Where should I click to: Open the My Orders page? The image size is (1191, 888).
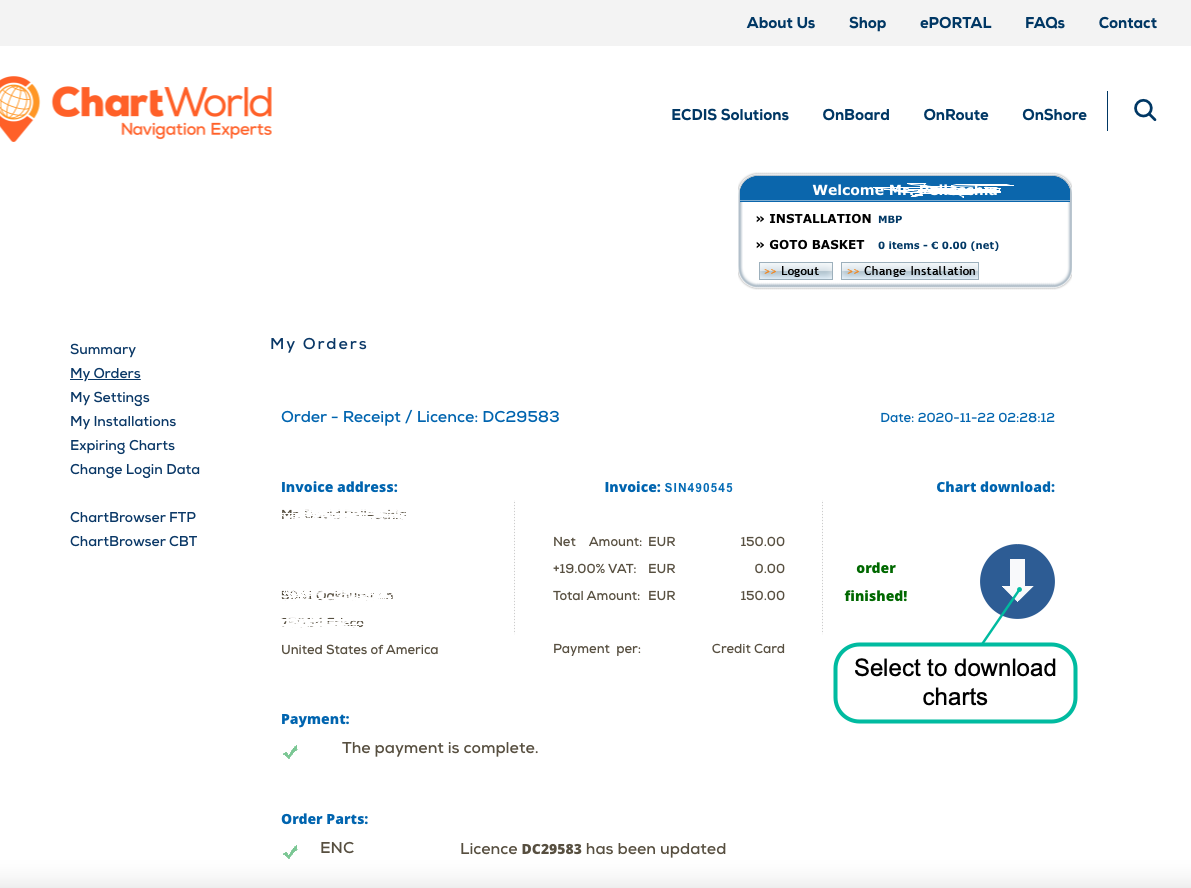(x=105, y=373)
